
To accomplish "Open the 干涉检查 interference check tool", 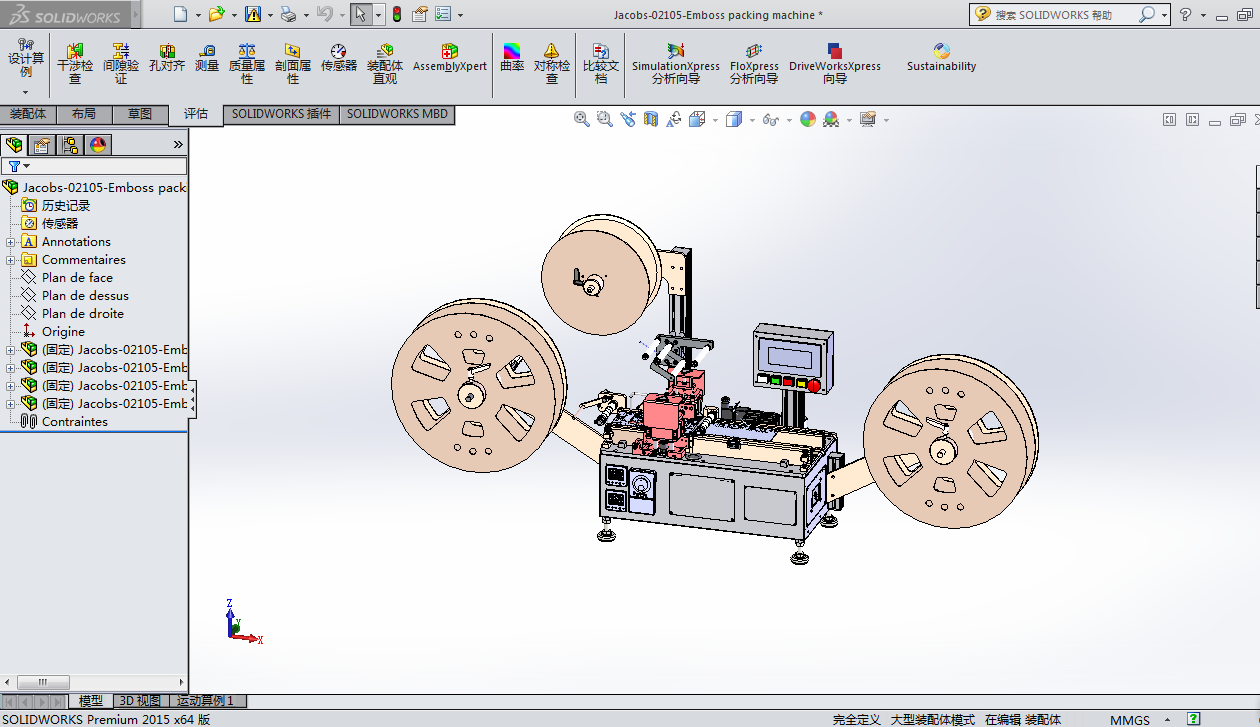I will point(75,63).
